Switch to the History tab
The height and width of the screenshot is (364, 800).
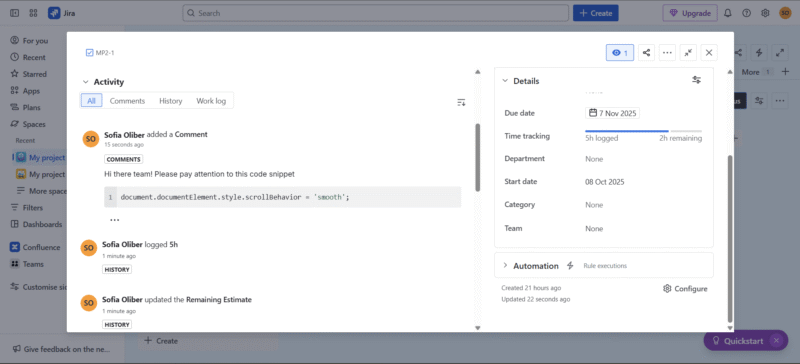[x=170, y=101]
